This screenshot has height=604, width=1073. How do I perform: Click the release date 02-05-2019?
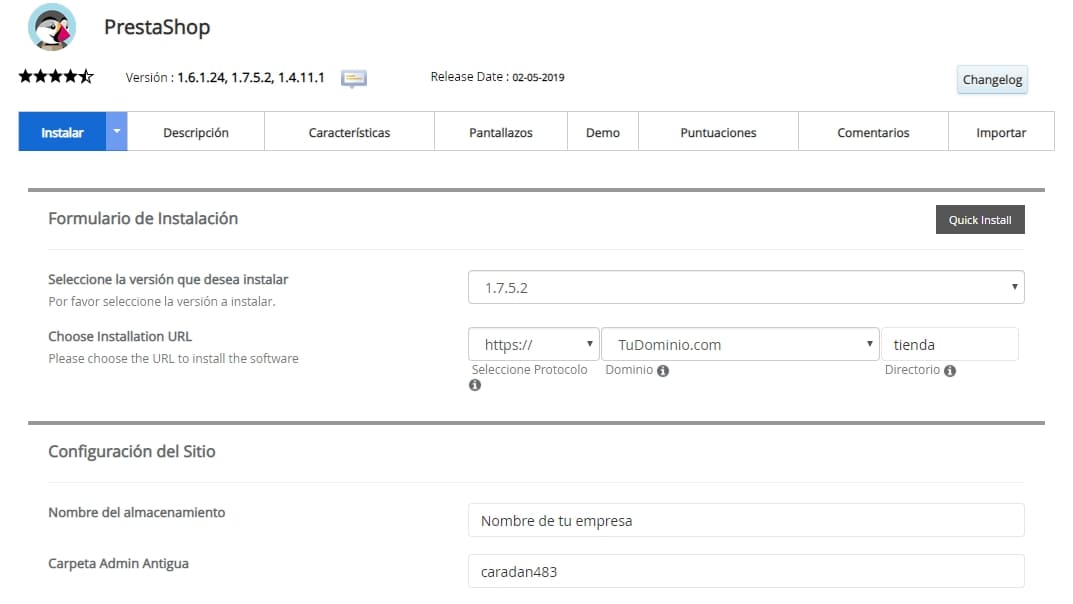pyautogui.click(x=539, y=77)
